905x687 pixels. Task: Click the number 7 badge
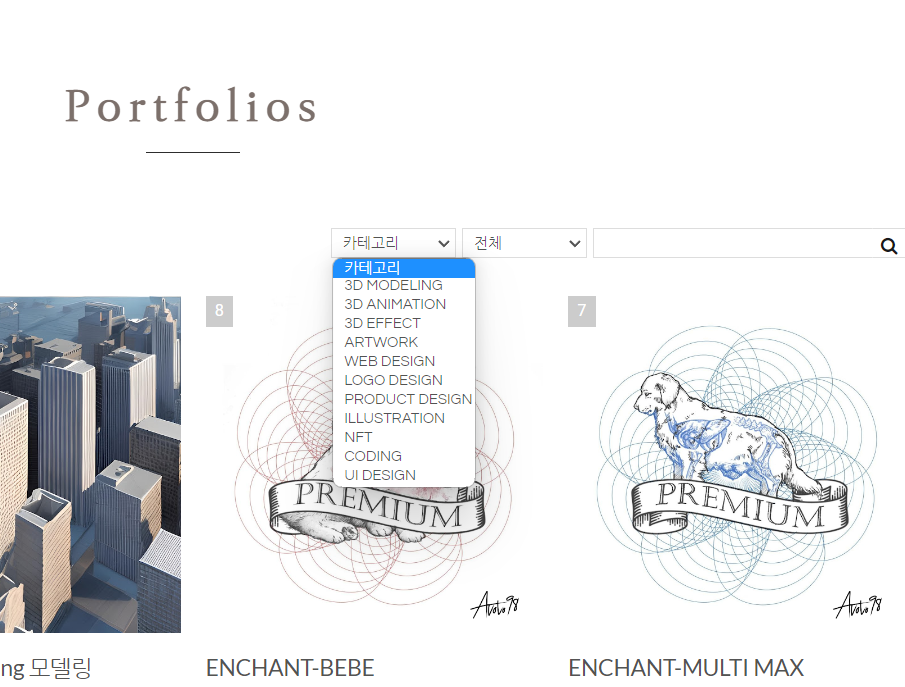[x=582, y=311]
